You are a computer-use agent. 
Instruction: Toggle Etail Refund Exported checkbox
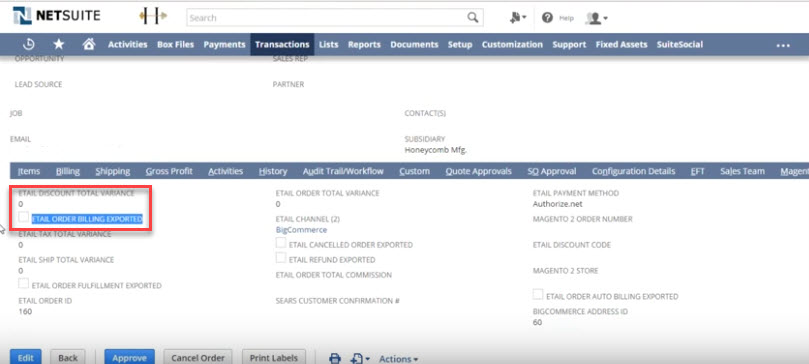pos(281,258)
